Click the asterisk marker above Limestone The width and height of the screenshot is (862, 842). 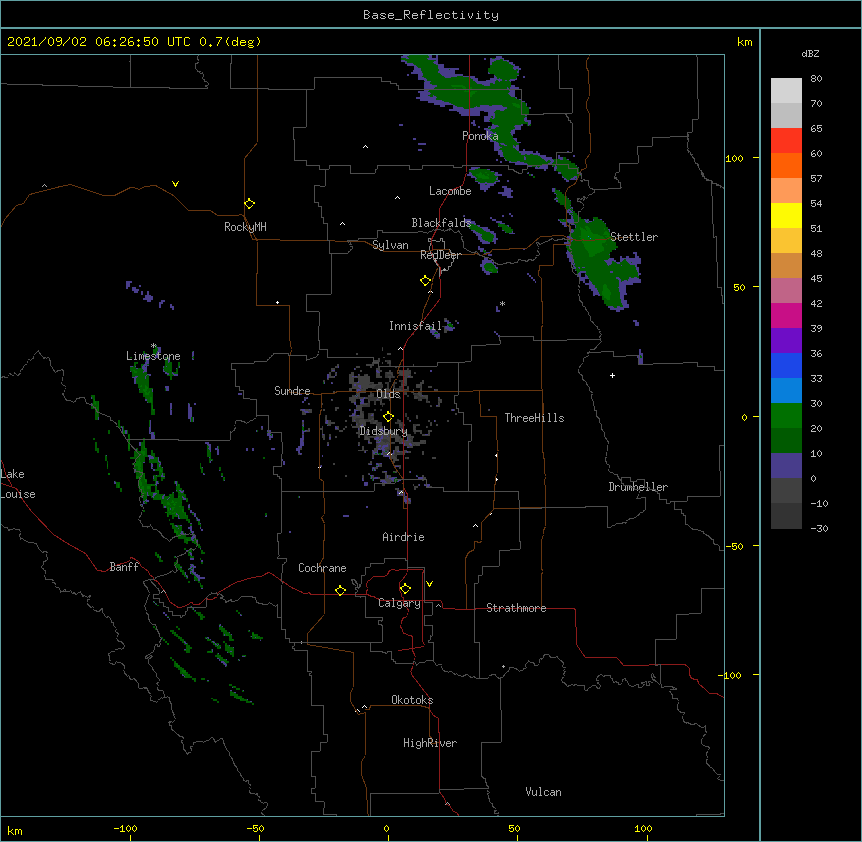pyautogui.click(x=154, y=346)
